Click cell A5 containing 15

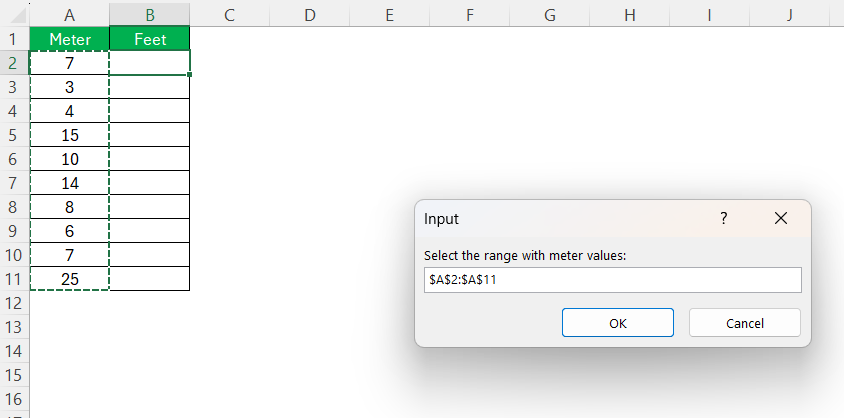[69, 134]
